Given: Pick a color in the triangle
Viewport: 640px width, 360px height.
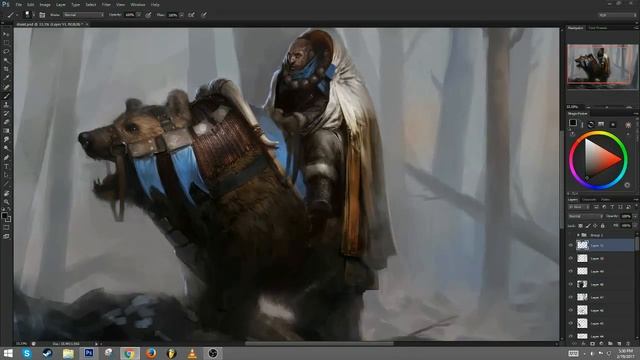Looking at the screenshot, I should (x=599, y=160).
